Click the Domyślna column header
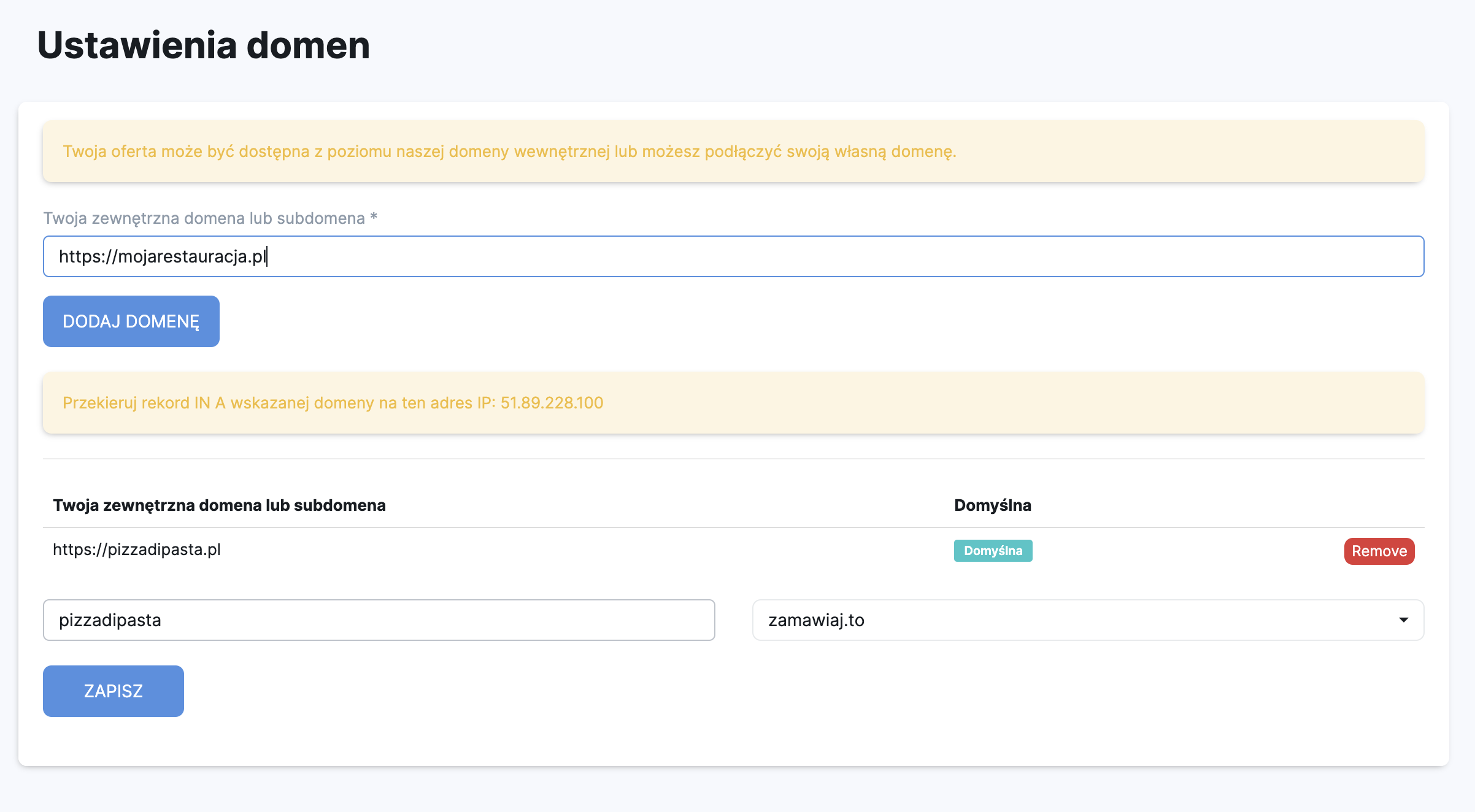The width and height of the screenshot is (1475, 812). 992,505
